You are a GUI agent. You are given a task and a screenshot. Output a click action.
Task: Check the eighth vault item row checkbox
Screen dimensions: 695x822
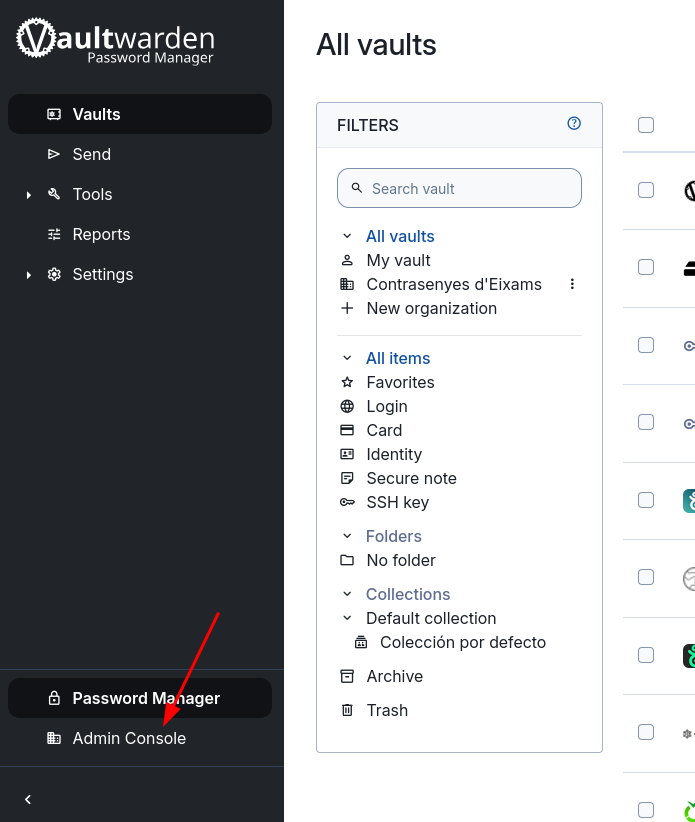[x=646, y=732]
